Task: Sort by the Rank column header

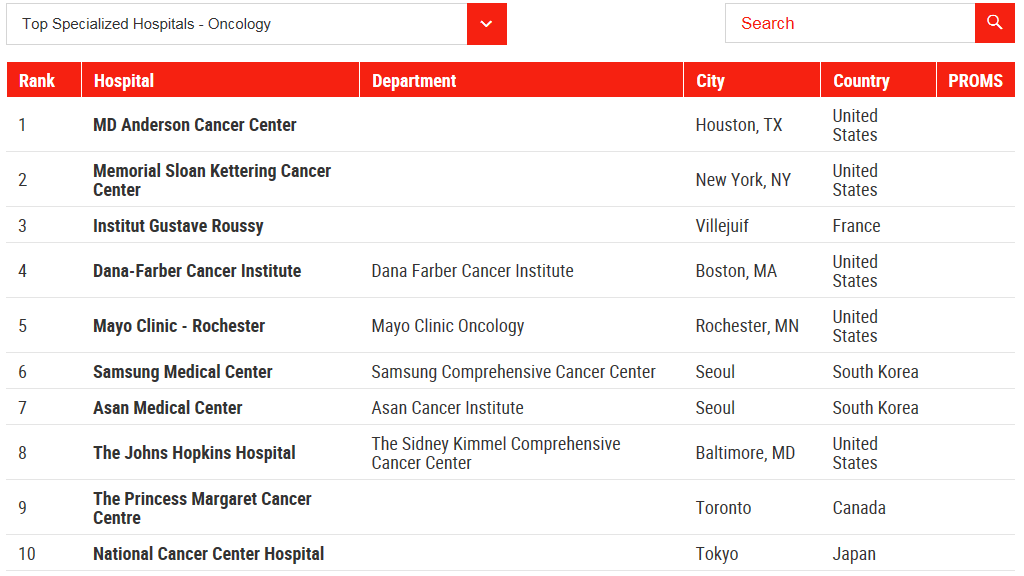Action: click(37, 81)
